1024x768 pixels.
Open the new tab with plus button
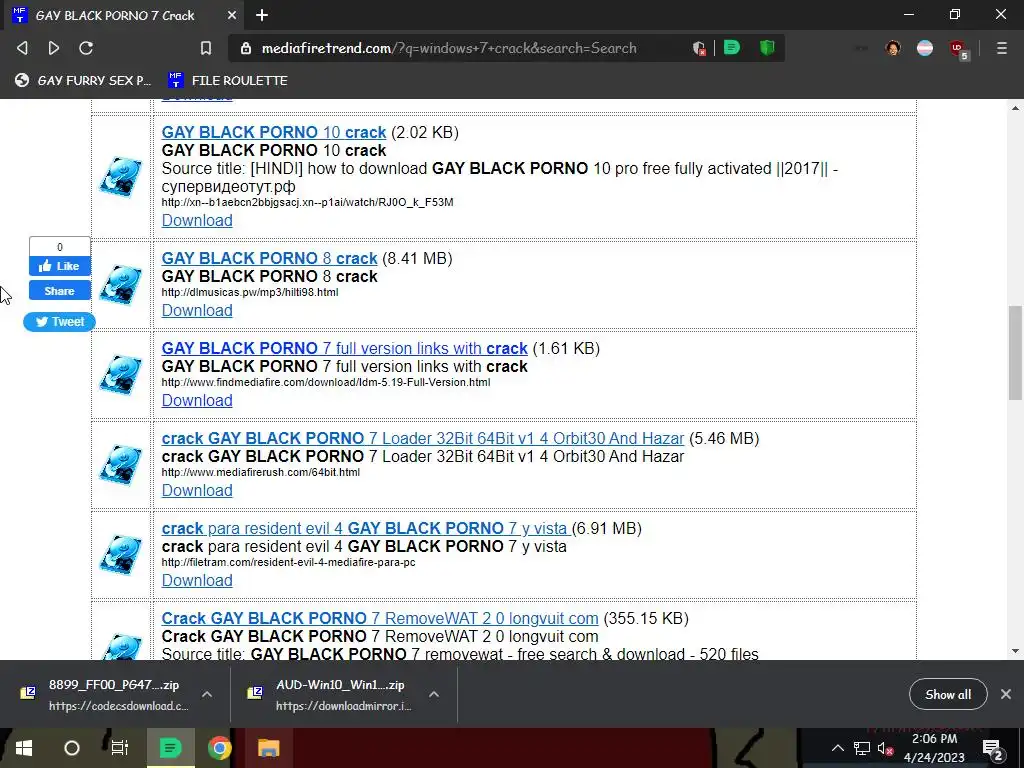click(x=262, y=15)
